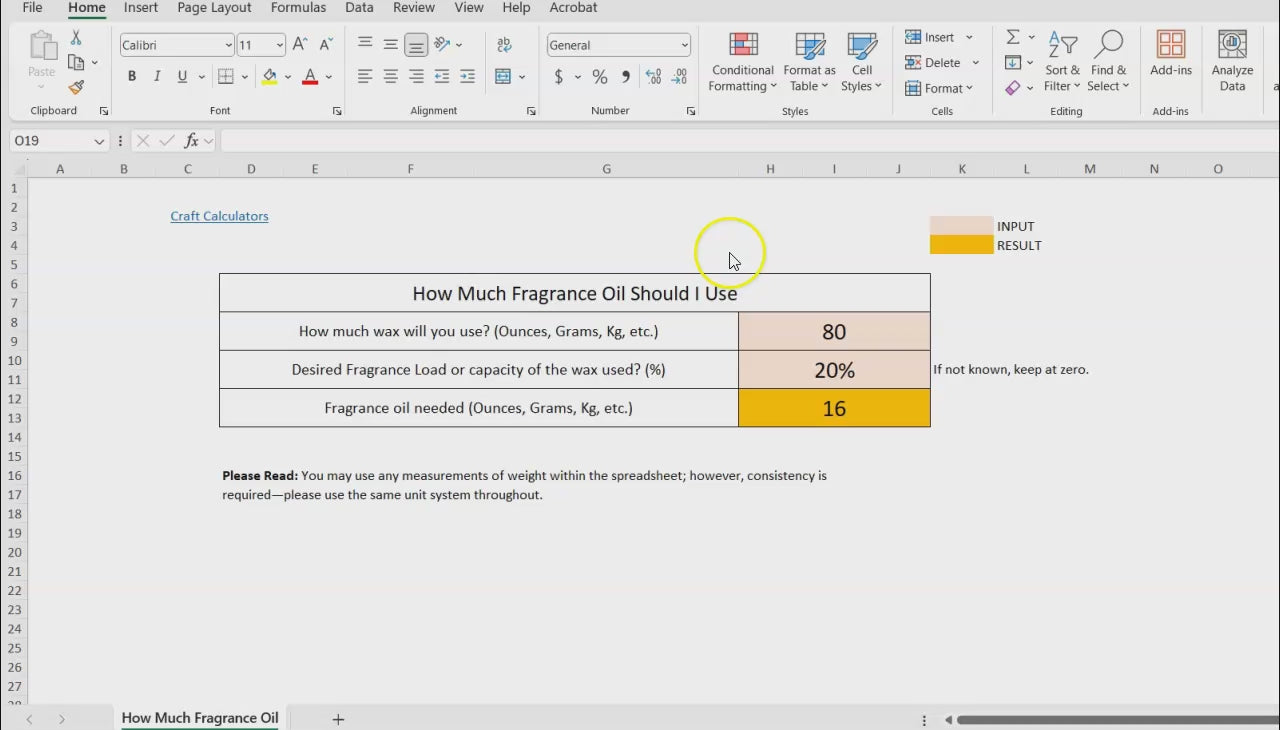This screenshot has height=730, width=1280.
Task: Select the wax amount cell containing 80
Action: pos(834,331)
